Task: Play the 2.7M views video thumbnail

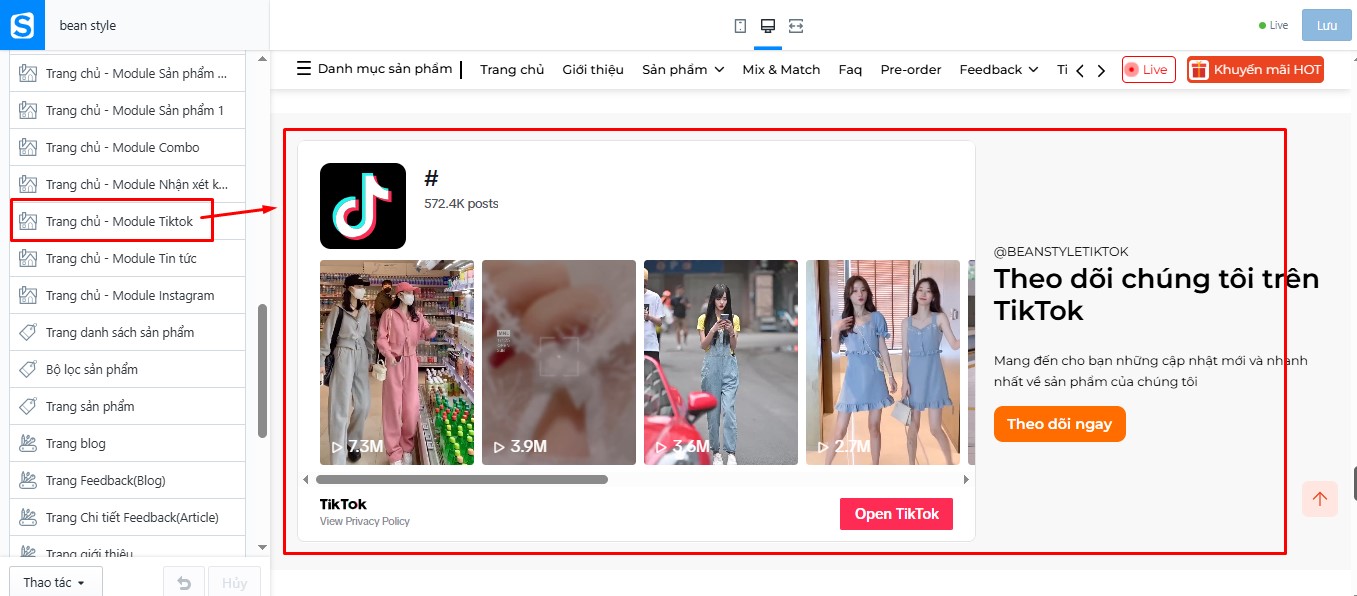Action: [883, 362]
